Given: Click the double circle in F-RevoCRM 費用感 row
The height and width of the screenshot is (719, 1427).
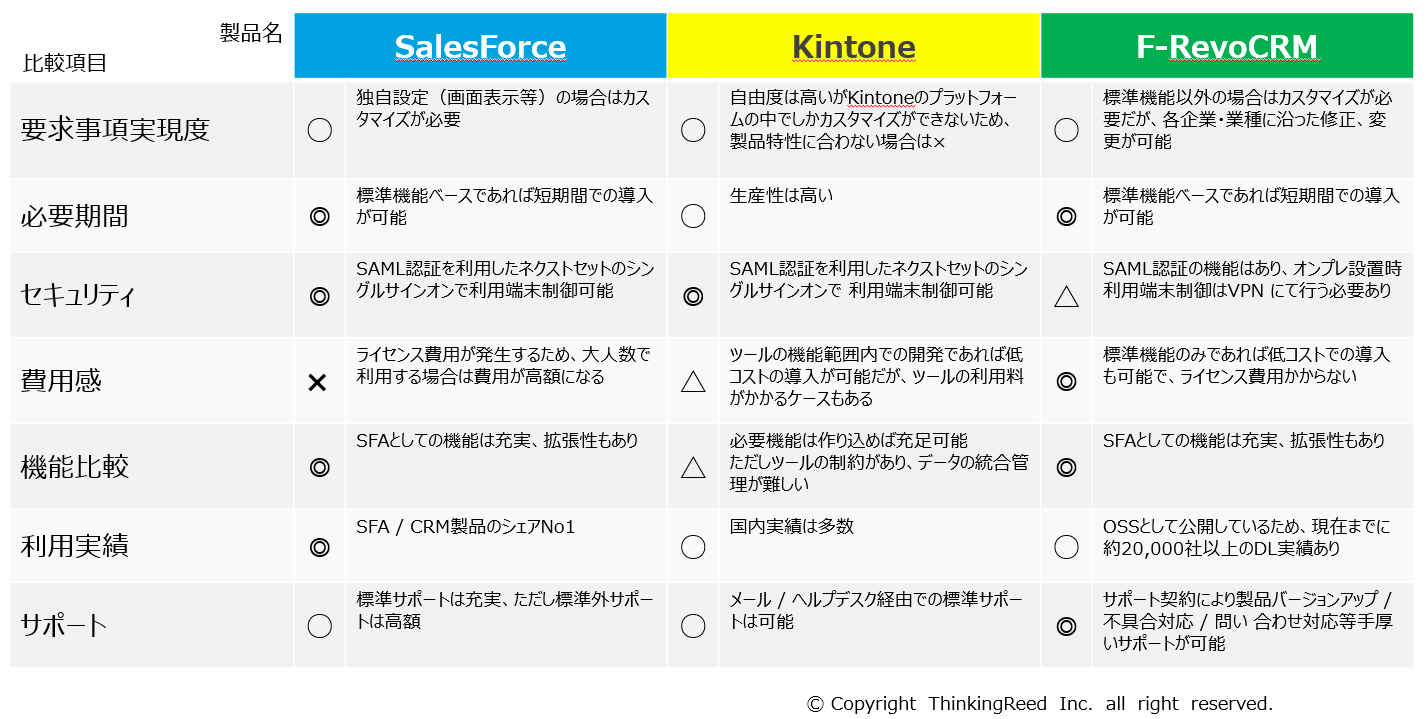Looking at the screenshot, I should point(1066,382).
